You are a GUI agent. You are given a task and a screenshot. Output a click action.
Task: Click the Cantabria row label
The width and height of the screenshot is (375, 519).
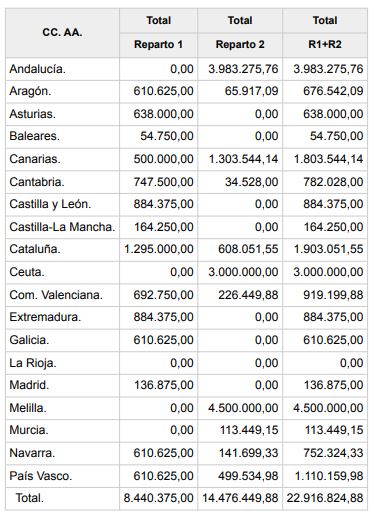click(x=37, y=182)
